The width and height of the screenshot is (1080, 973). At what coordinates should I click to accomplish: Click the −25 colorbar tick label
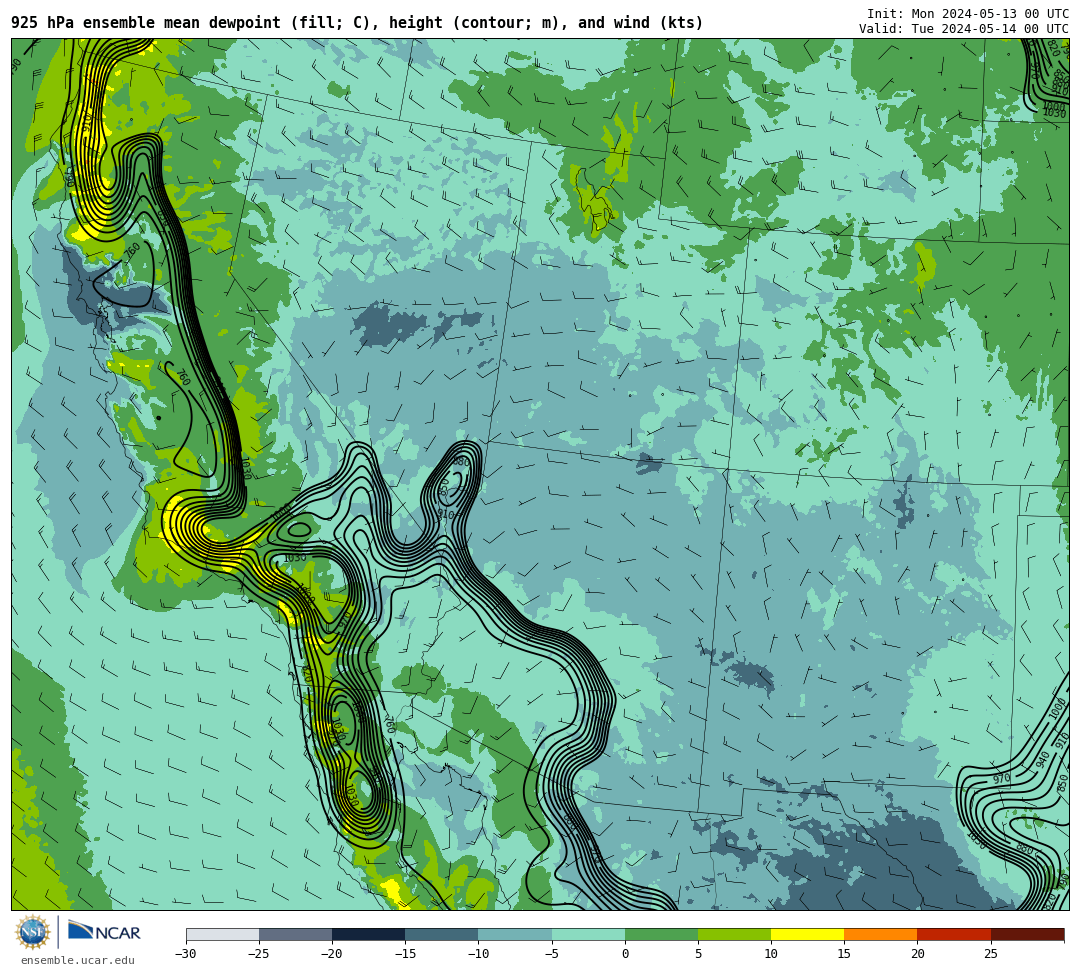259,954
